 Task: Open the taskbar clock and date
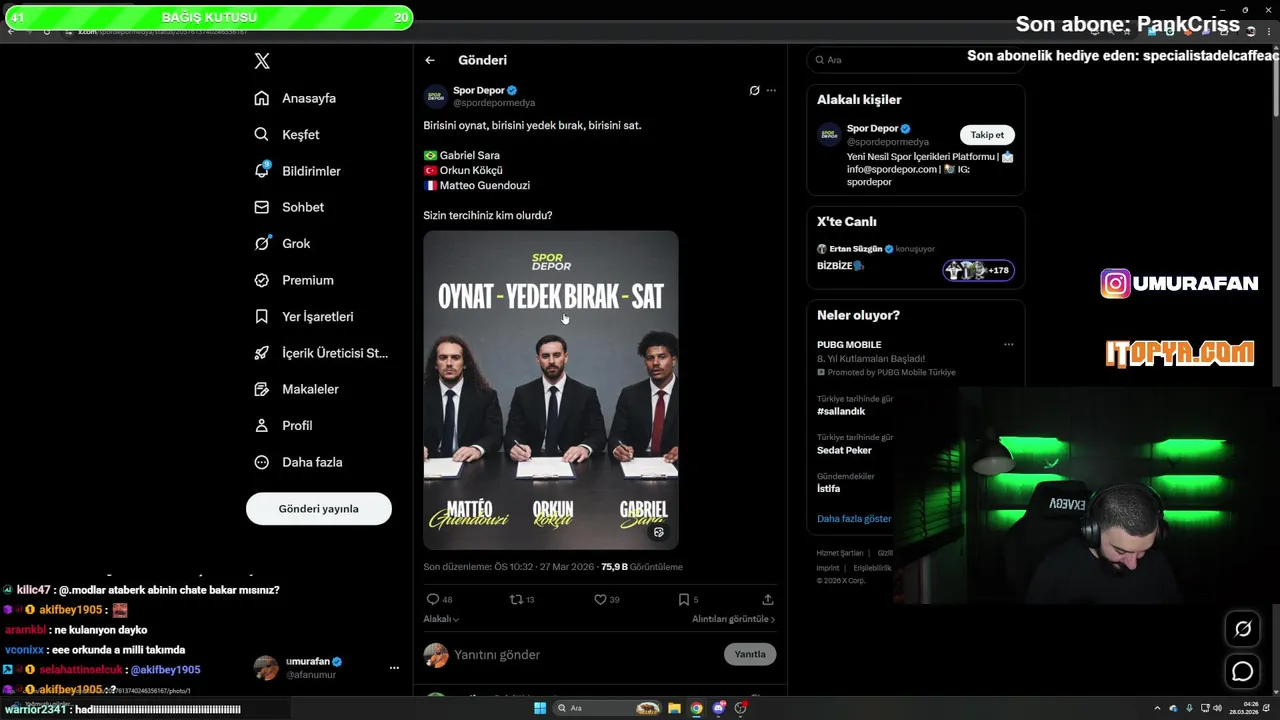click(1244, 708)
